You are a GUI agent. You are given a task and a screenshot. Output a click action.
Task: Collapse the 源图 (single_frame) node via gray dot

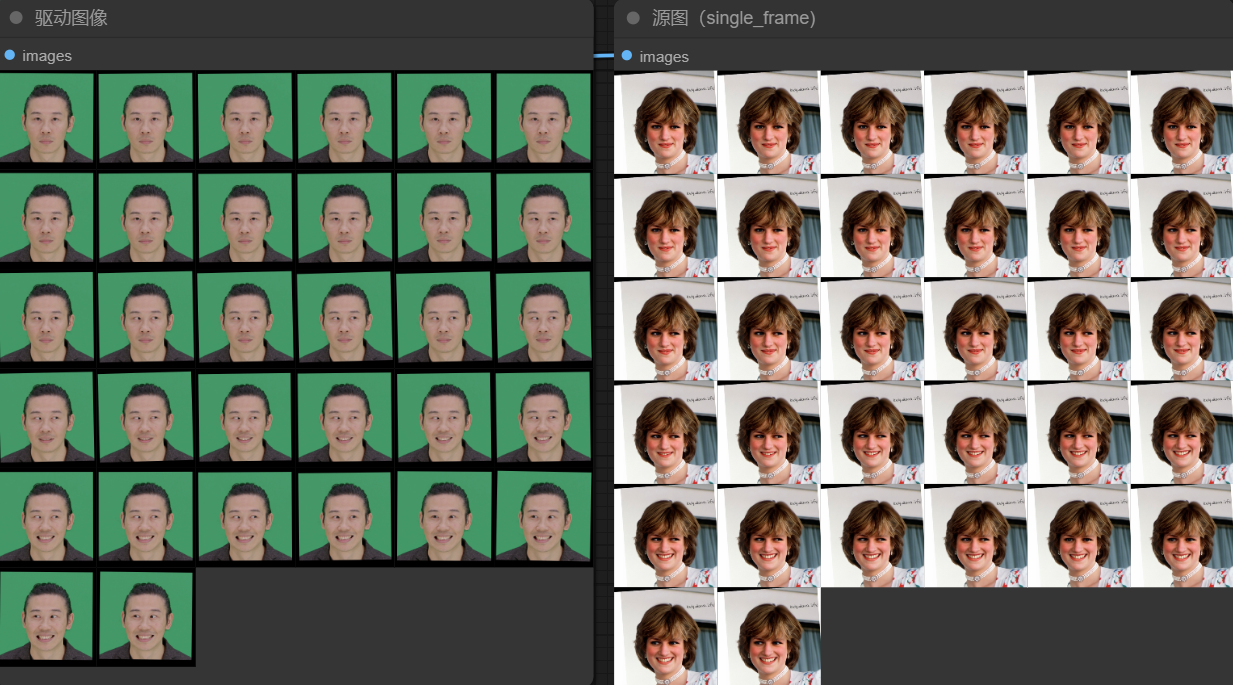pyautogui.click(x=633, y=18)
